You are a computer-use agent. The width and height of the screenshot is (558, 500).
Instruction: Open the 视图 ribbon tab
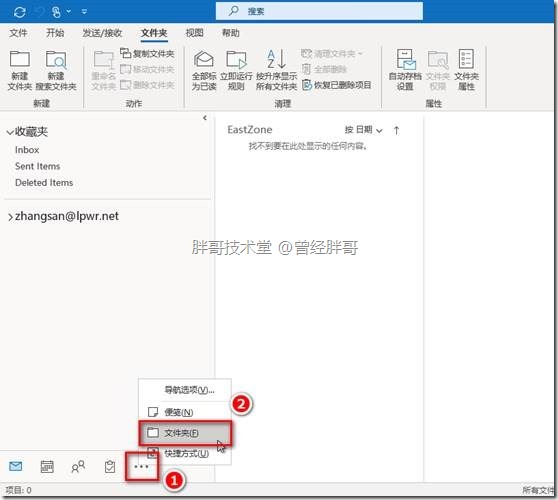[x=194, y=33]
